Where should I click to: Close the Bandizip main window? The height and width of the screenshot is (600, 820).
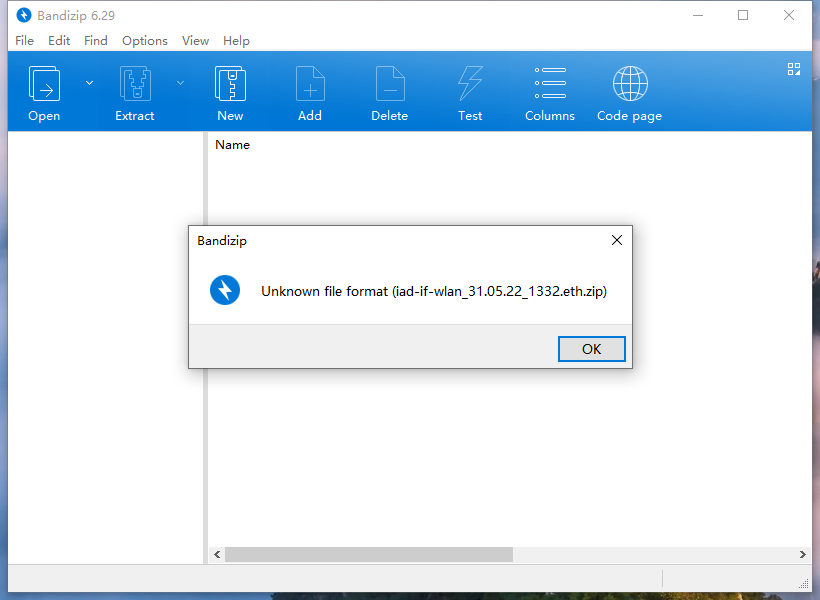[789, 15]
